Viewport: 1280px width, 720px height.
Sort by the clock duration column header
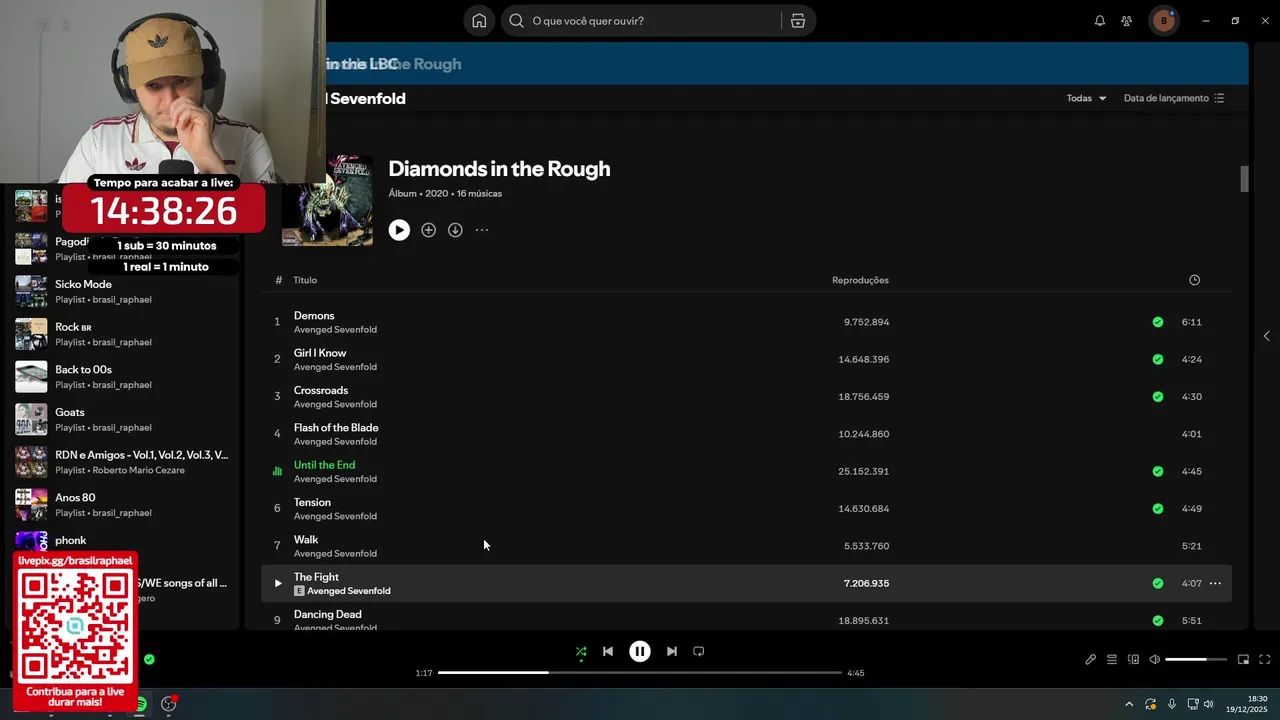click(x=1194, y=280)
